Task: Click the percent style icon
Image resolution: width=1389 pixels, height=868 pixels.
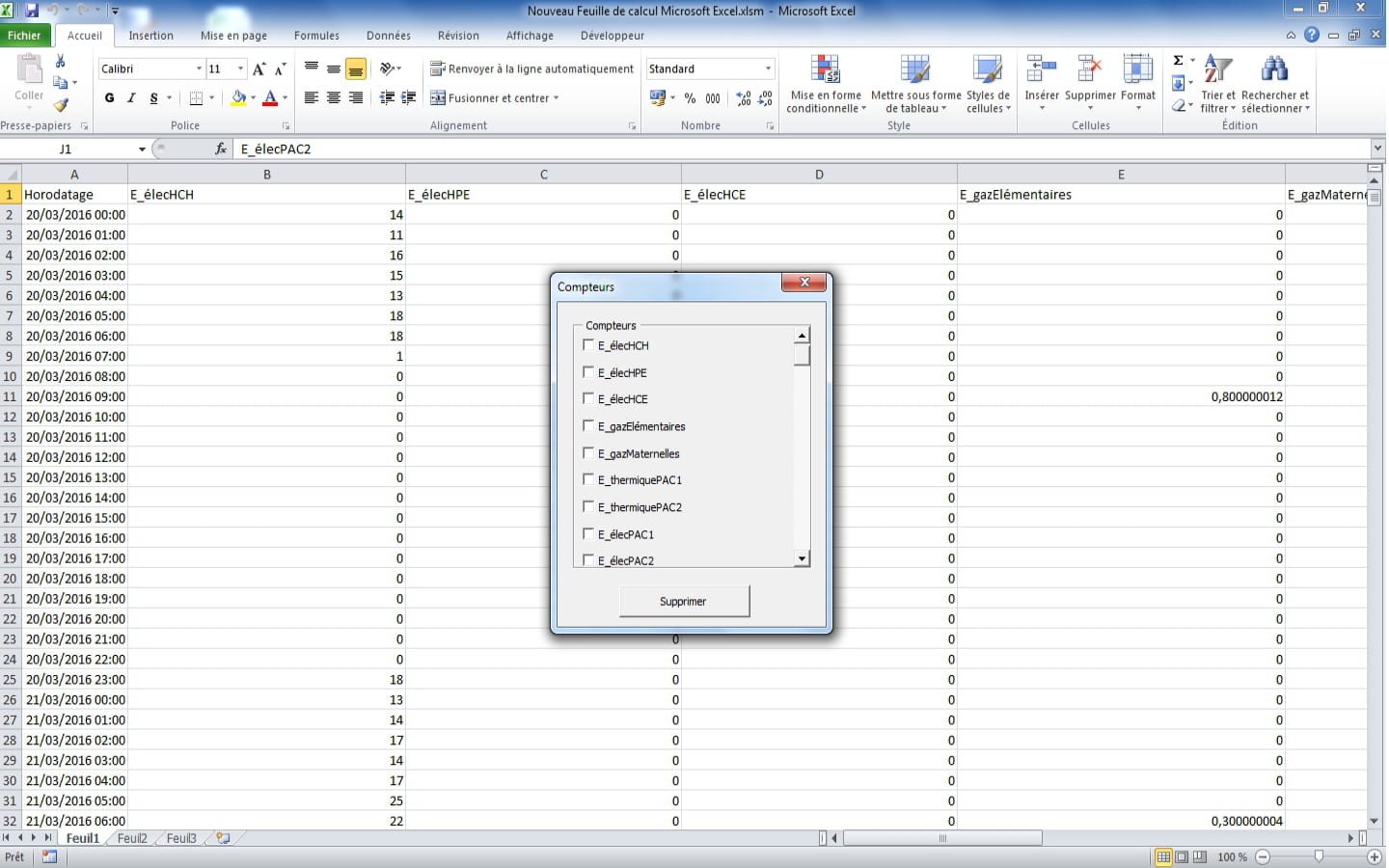Action: [x=690, y=97]
